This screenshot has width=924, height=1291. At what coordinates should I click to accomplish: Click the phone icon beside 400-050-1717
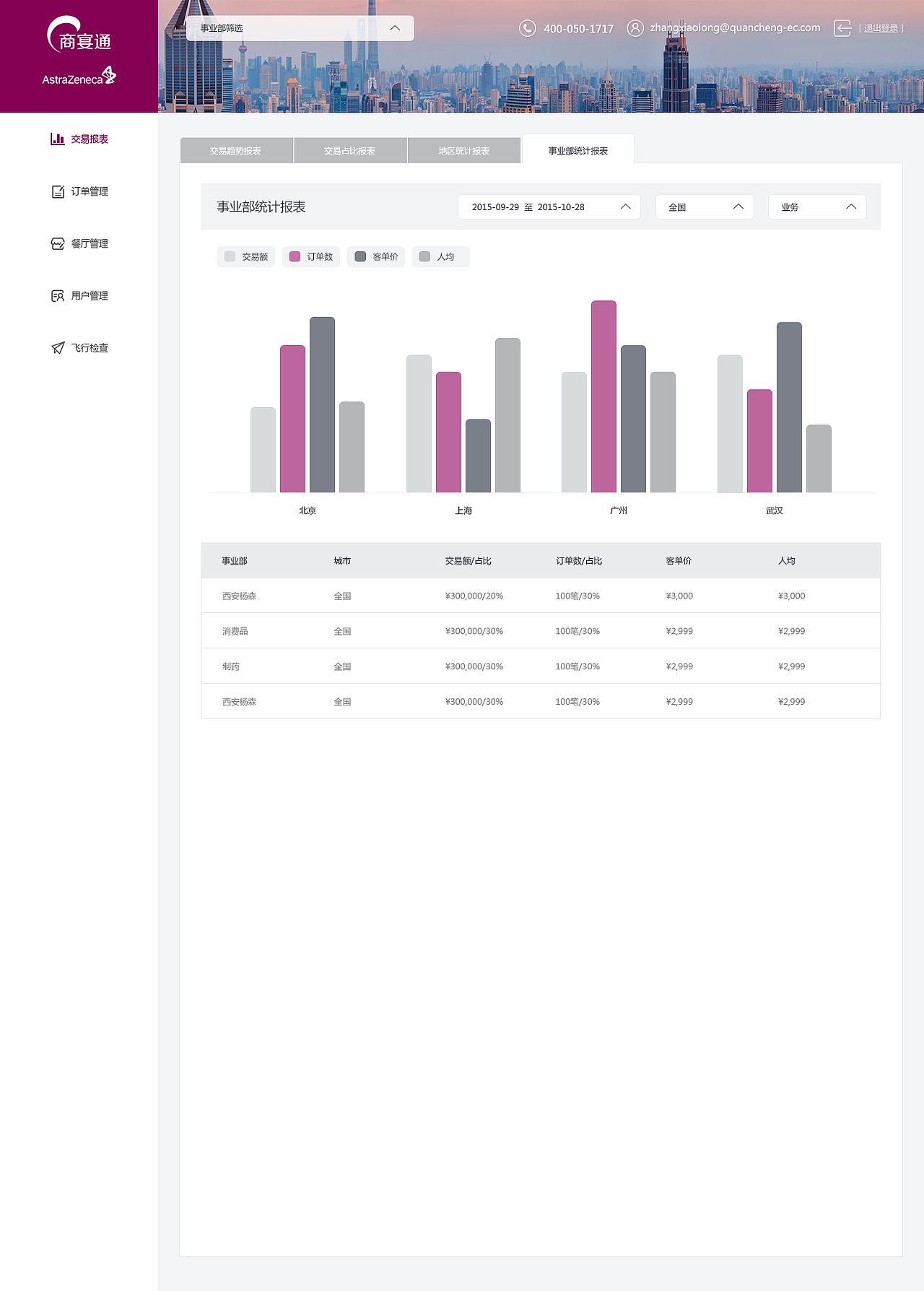pos(528,28)
